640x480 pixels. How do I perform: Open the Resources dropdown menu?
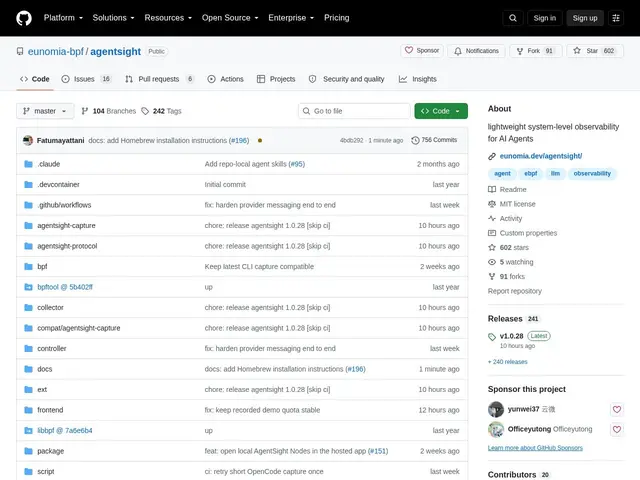[x=168, y=18]
